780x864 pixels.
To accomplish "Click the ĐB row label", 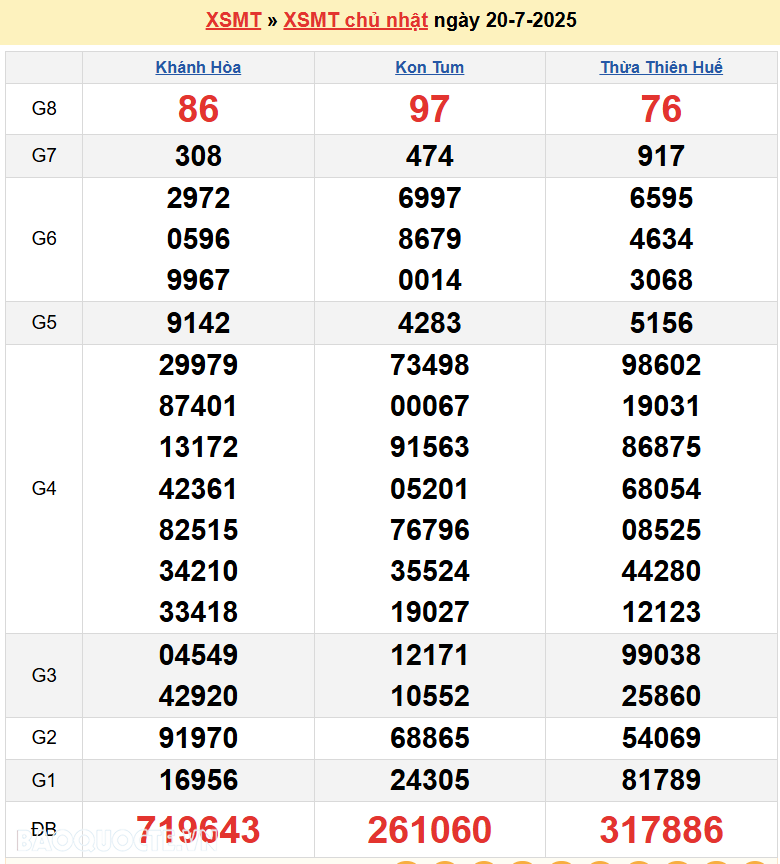I will tap(44, 830).
